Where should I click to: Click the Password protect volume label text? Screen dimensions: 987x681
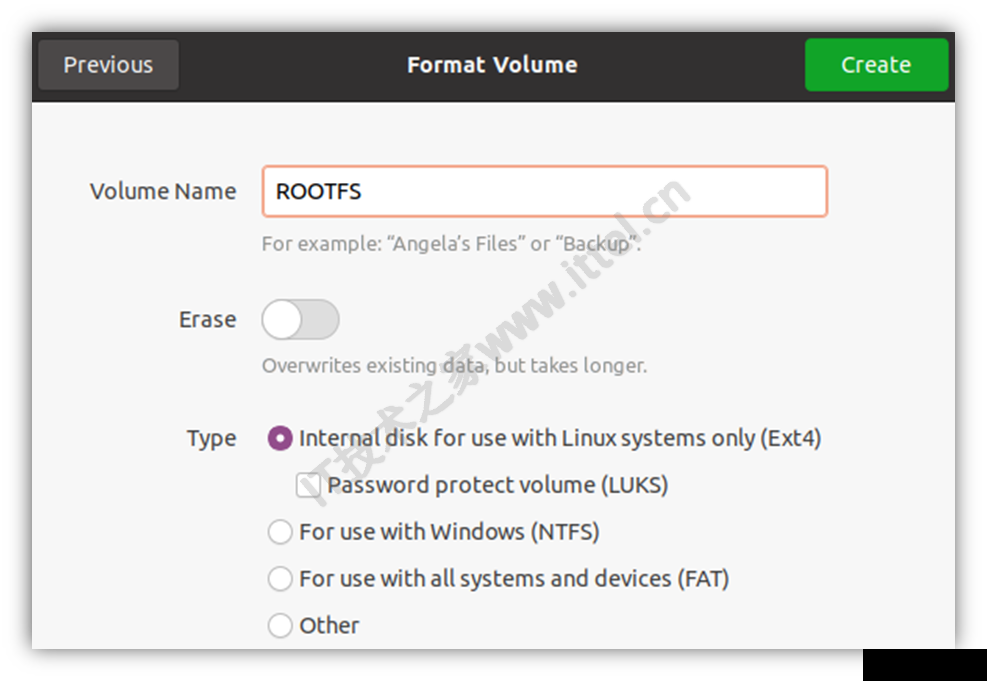click(x=498, y=485)
